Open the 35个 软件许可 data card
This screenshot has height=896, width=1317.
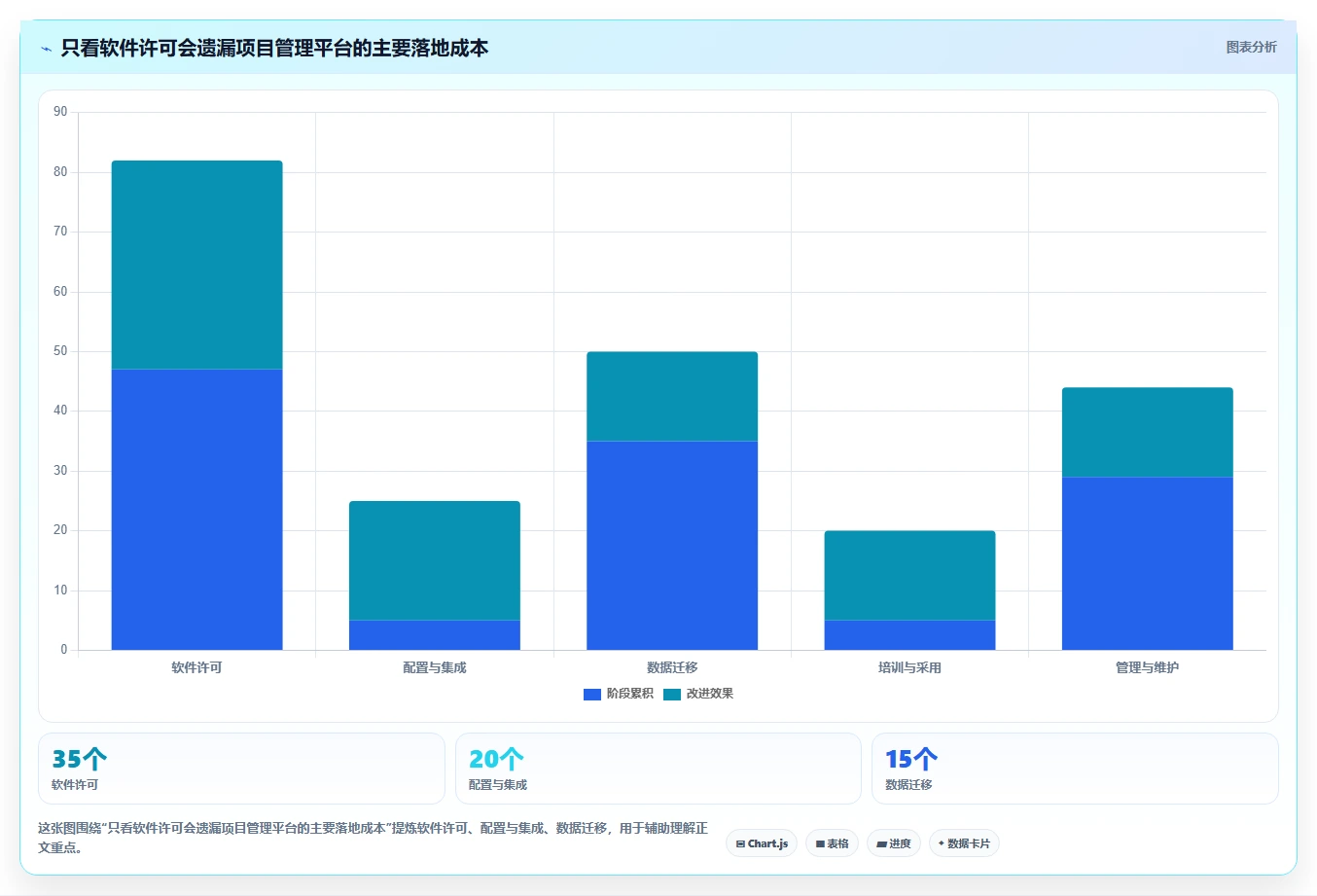pos(241,769)
